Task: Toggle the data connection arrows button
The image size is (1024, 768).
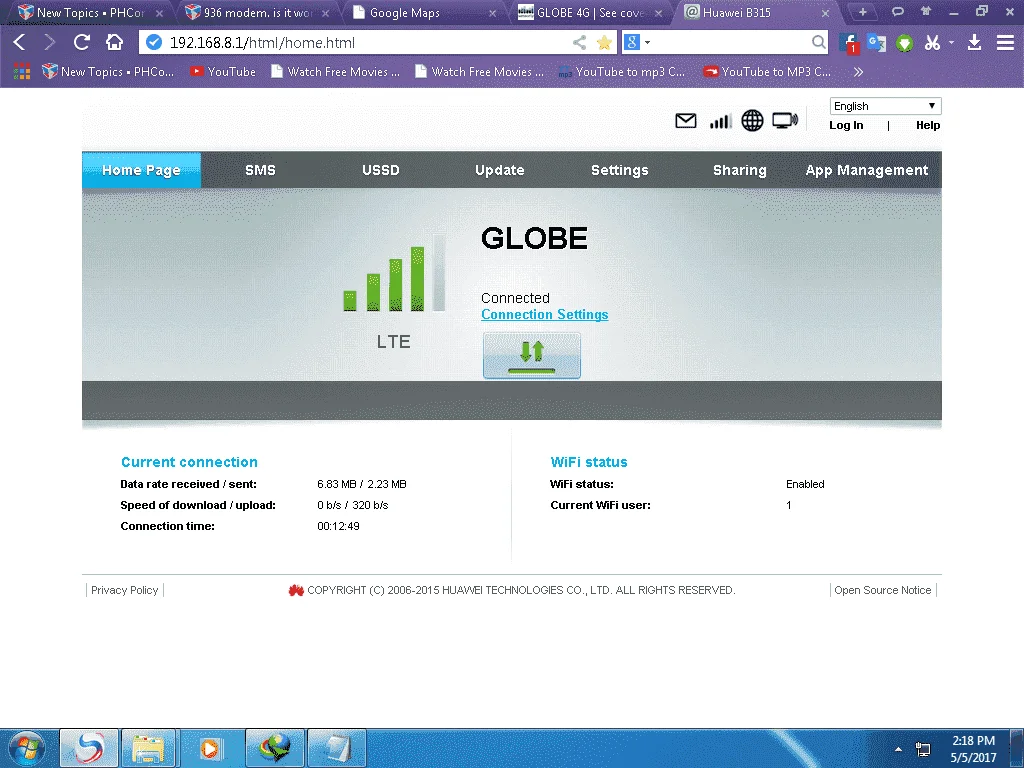Action: [x=532, y=355]
